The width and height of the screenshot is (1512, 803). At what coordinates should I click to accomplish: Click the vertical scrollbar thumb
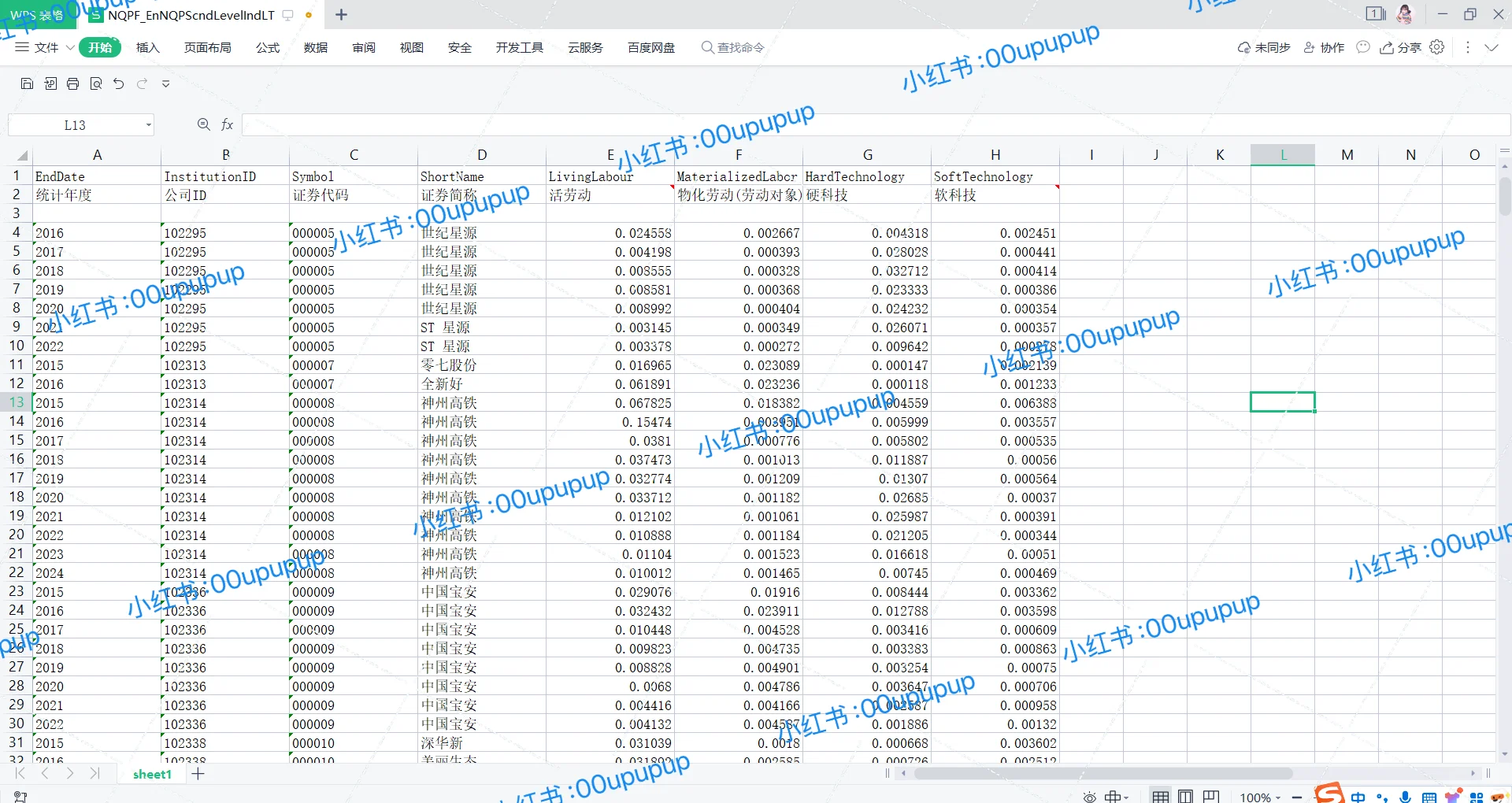pos(1505,196)
